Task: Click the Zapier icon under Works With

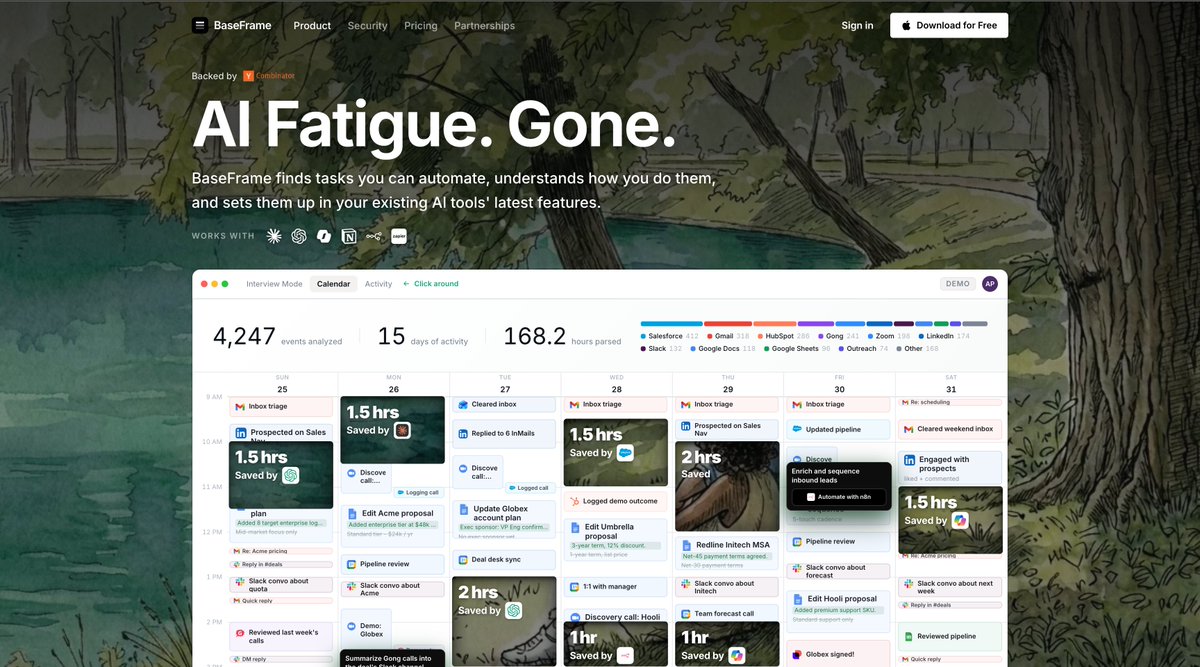Action: (x=399, y=236)
